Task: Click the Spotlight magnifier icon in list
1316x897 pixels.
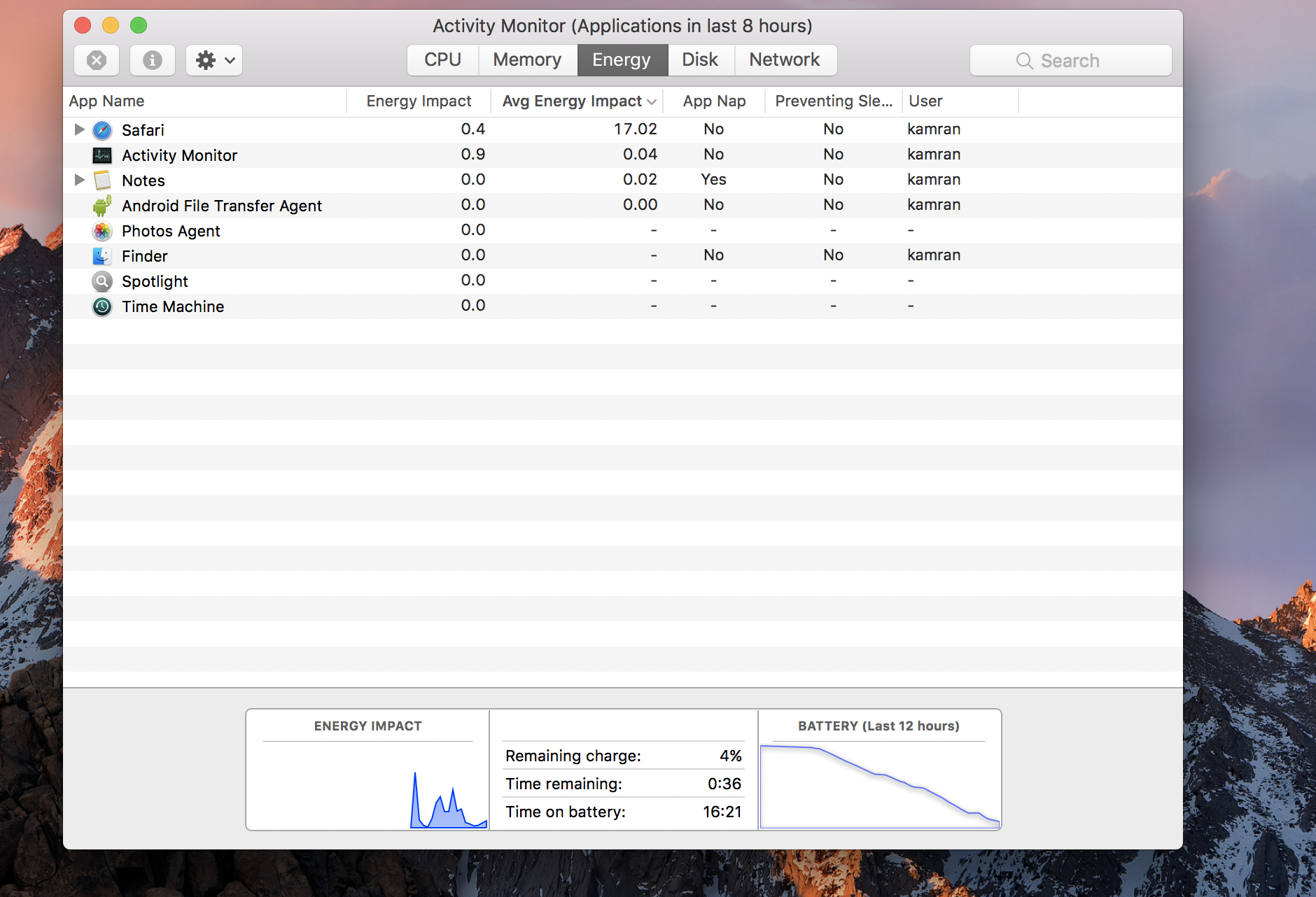Action: pos(102,281)
